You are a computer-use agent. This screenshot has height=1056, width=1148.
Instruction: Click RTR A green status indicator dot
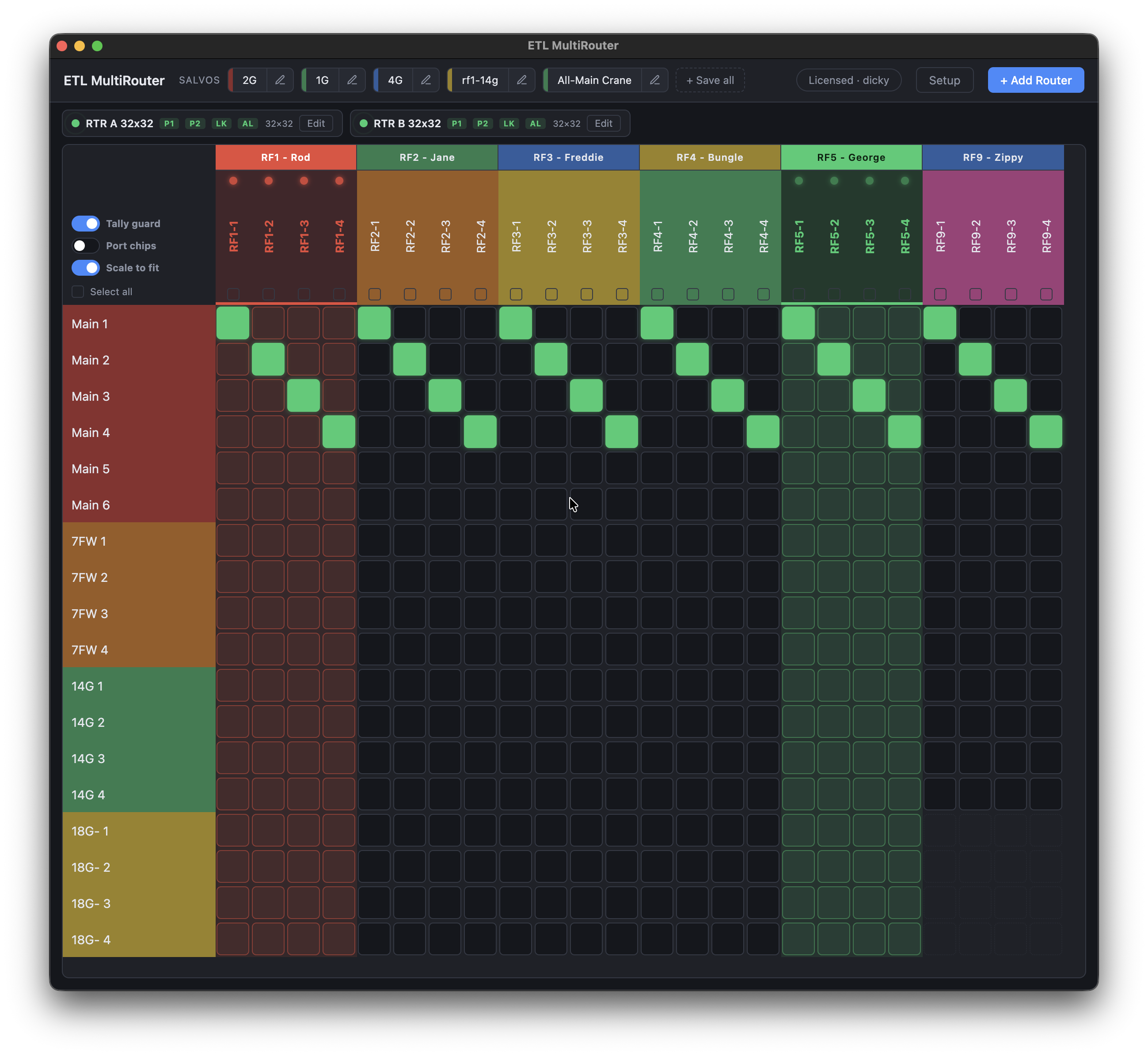pos(76,123)
